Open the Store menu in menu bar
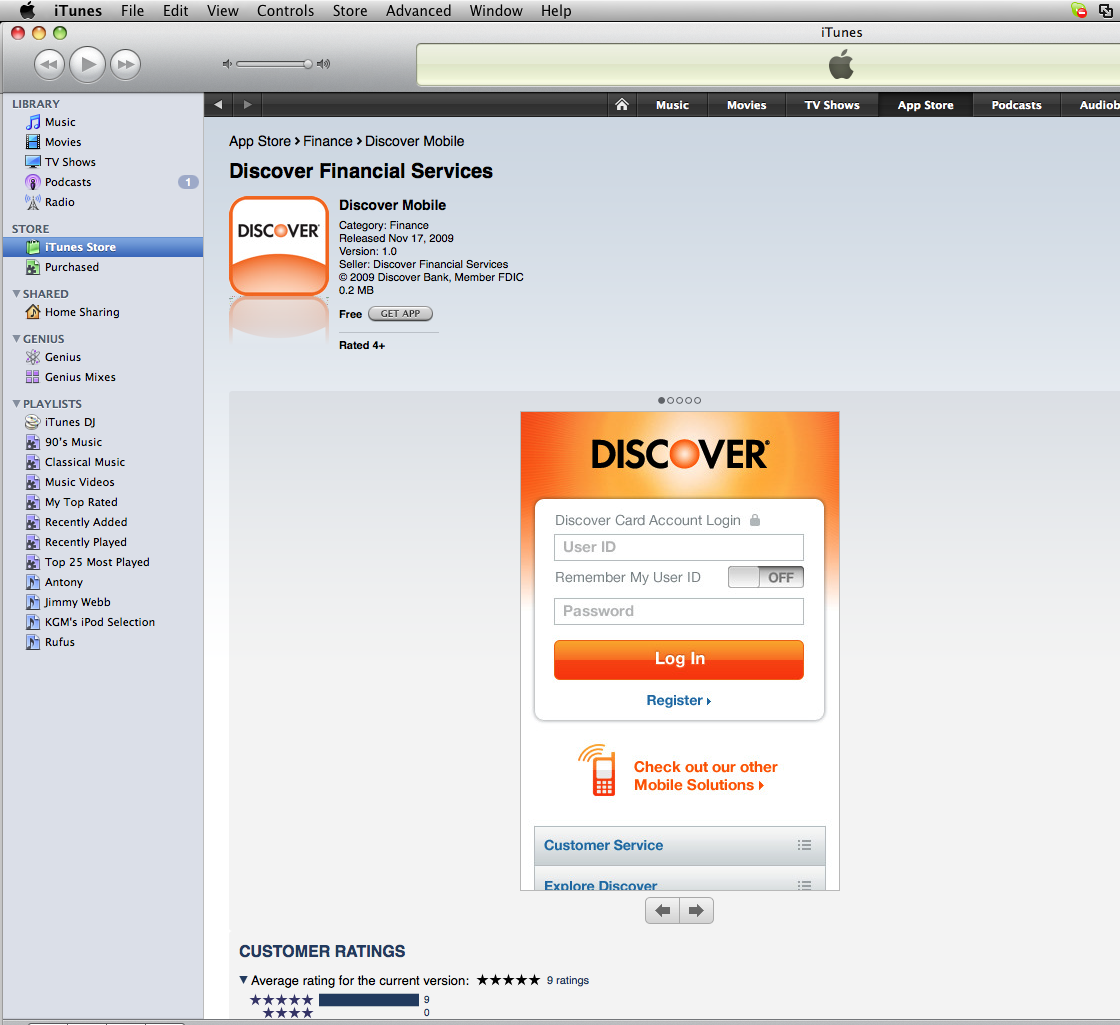 tap(350, 11)
